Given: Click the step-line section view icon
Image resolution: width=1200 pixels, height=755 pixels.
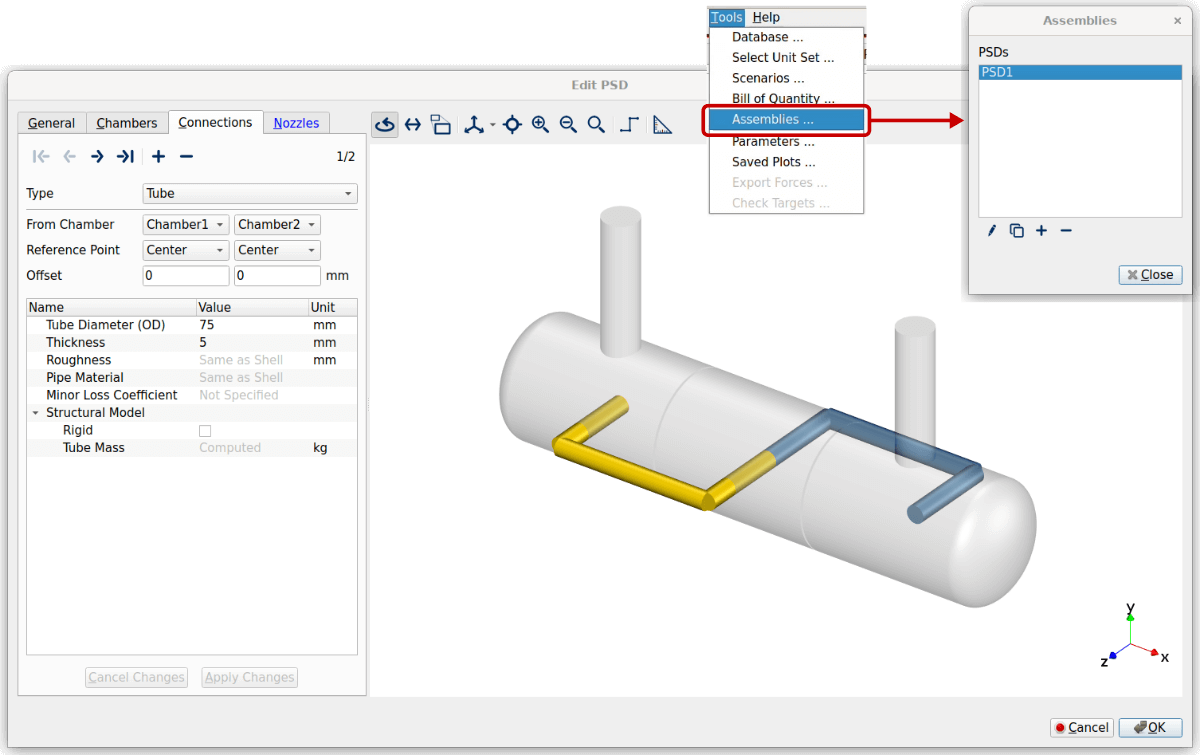Looking at the screenshot, I should pyautogui.click(x=629, y=124).
